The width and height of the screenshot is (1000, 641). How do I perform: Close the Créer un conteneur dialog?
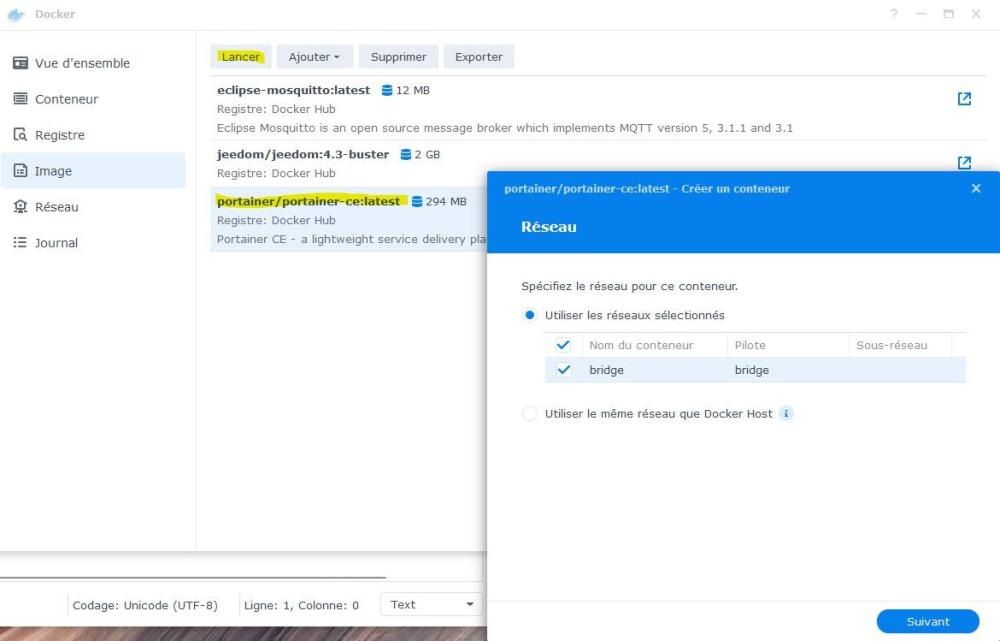976,189
